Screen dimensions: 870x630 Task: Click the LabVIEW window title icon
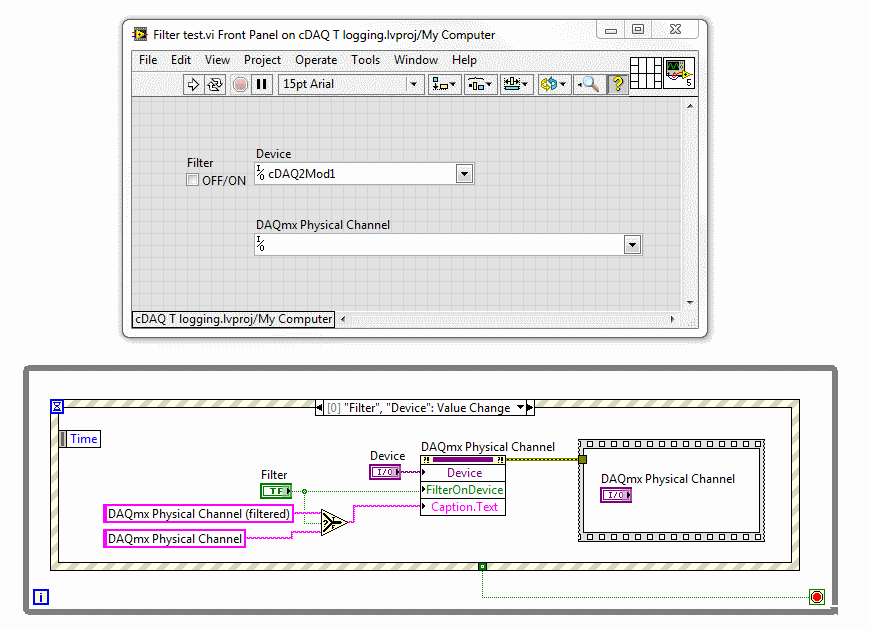(x=140, y=34)
